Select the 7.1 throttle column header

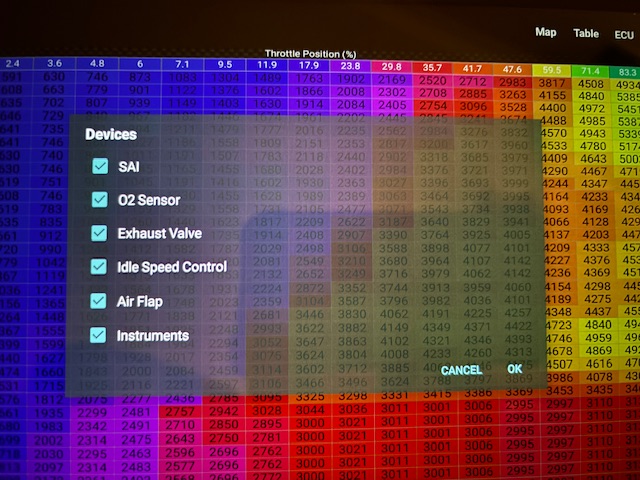182,65
